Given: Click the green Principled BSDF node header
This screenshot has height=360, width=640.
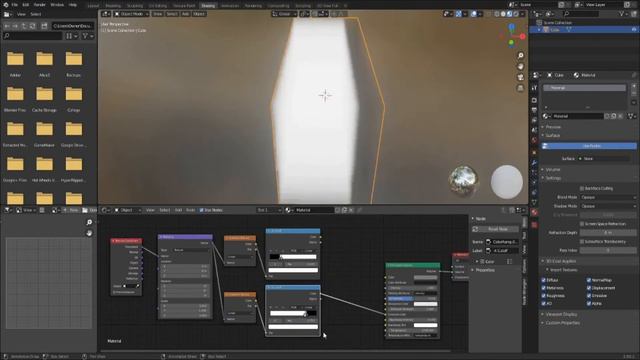Looking at the screenshot, I should pyautogui.click(x=413, y=265).
